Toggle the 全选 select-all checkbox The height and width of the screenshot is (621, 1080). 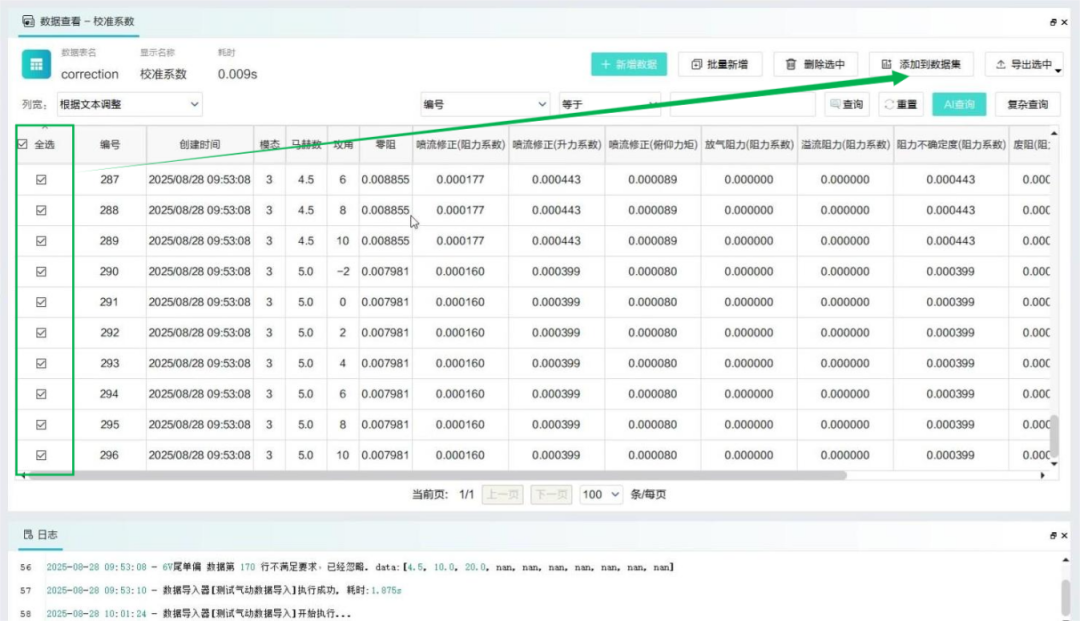pyautogui.click(x=23, y=145)
